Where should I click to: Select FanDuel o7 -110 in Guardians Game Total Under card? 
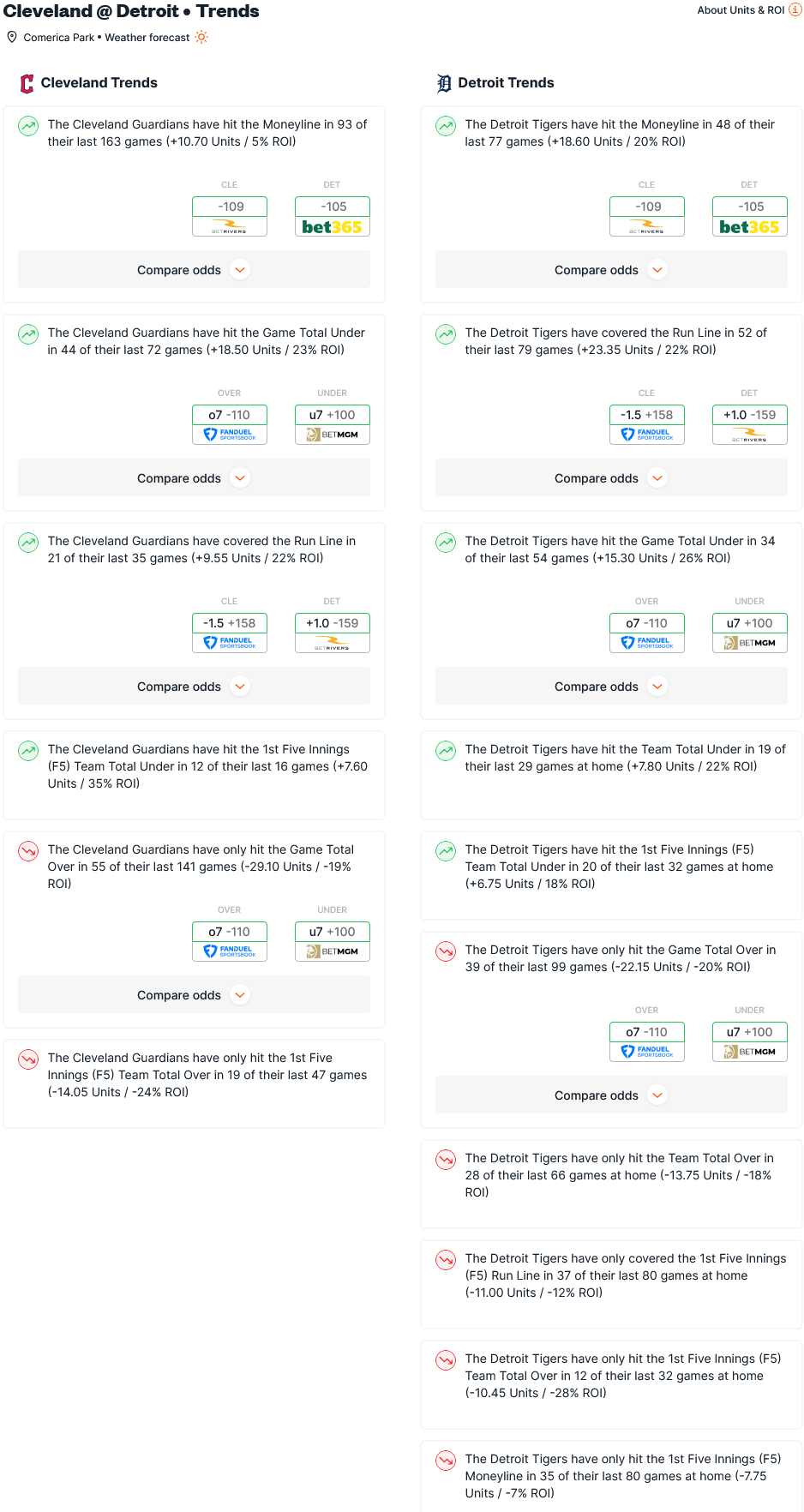tap(230, 424)
